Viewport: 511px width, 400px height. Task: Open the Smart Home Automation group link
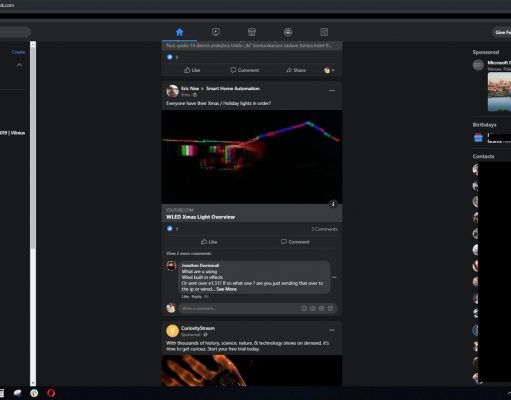pyautogui.click(x=233, y=88)
